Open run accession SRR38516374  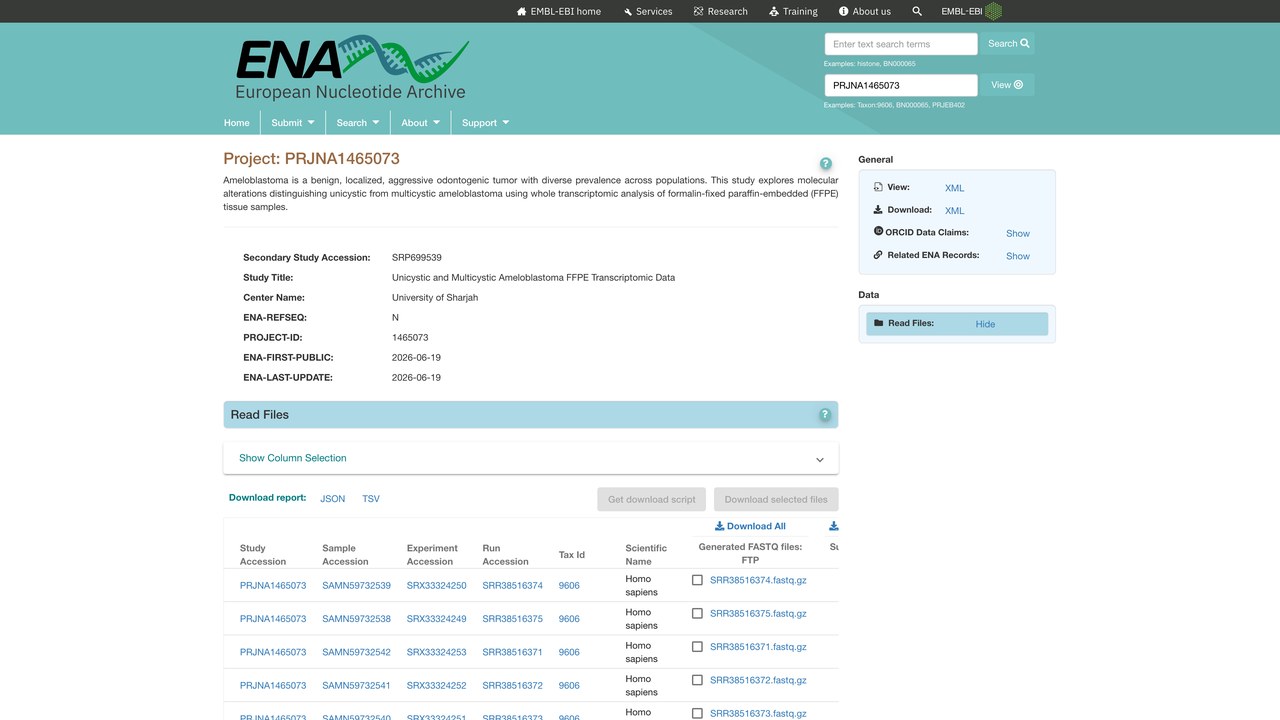[513, 586]
